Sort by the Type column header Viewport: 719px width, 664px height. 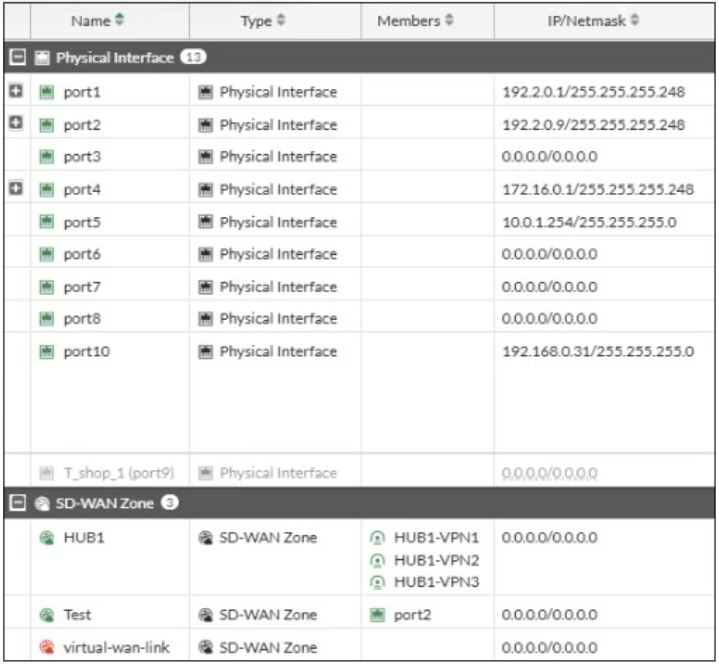(263, 20)
